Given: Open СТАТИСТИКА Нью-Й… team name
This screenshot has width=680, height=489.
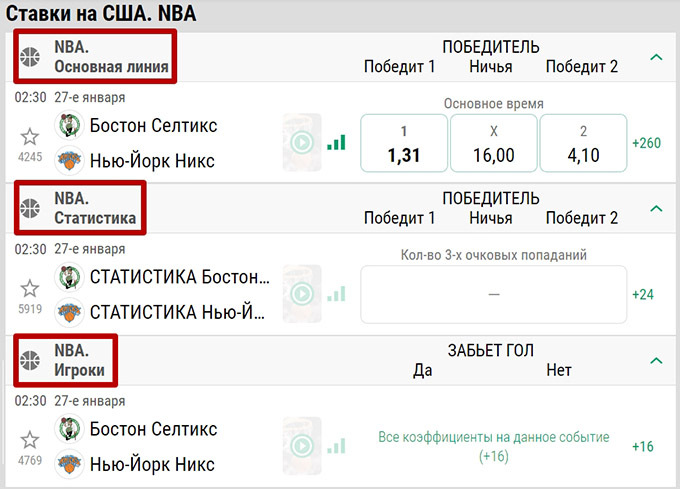Looking at the screenshot, I should [177, 312].
